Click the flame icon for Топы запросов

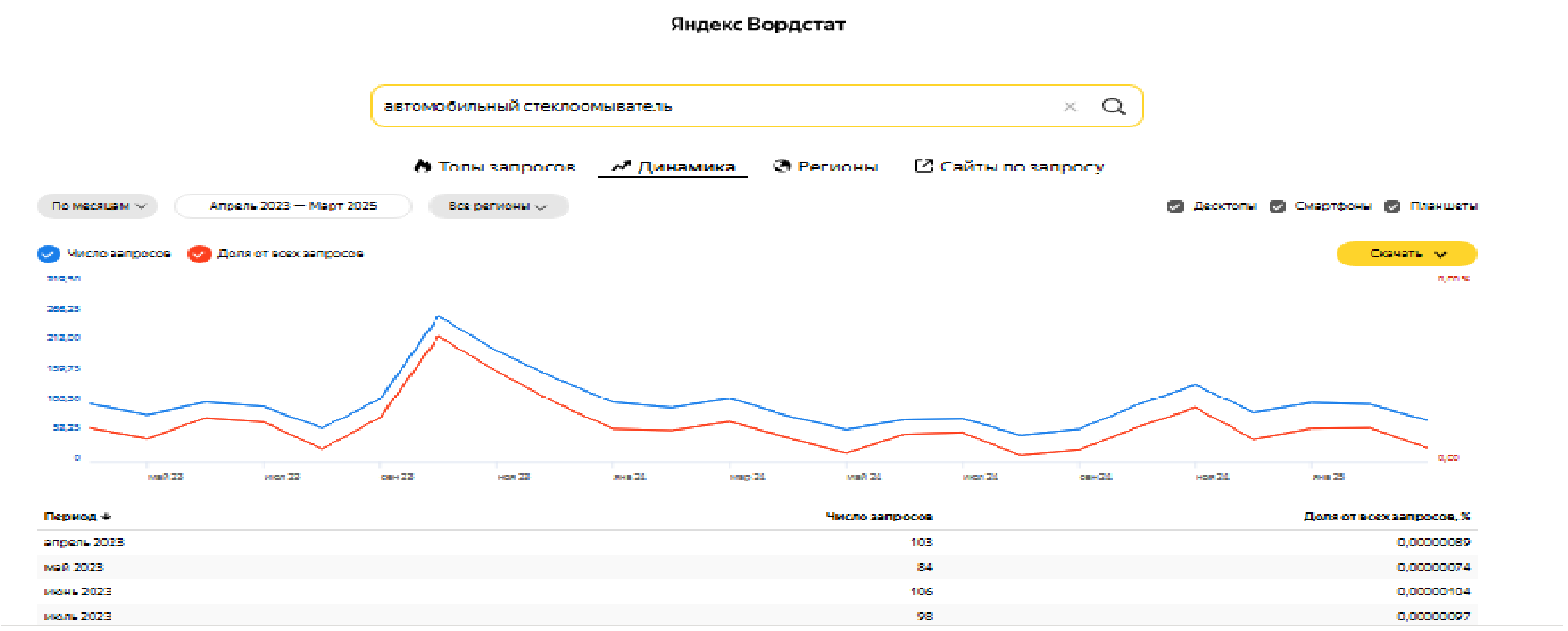point(422,166)
